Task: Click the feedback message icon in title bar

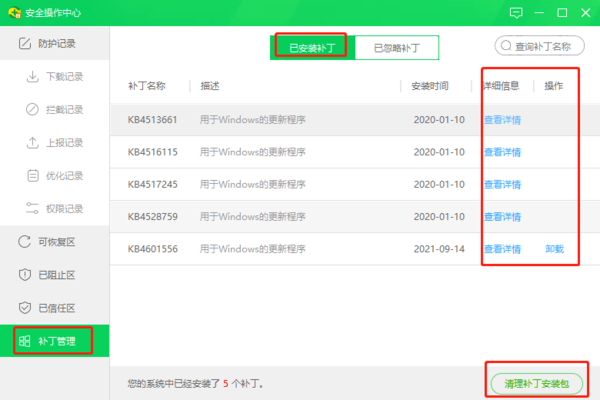Action: (516, 13)
